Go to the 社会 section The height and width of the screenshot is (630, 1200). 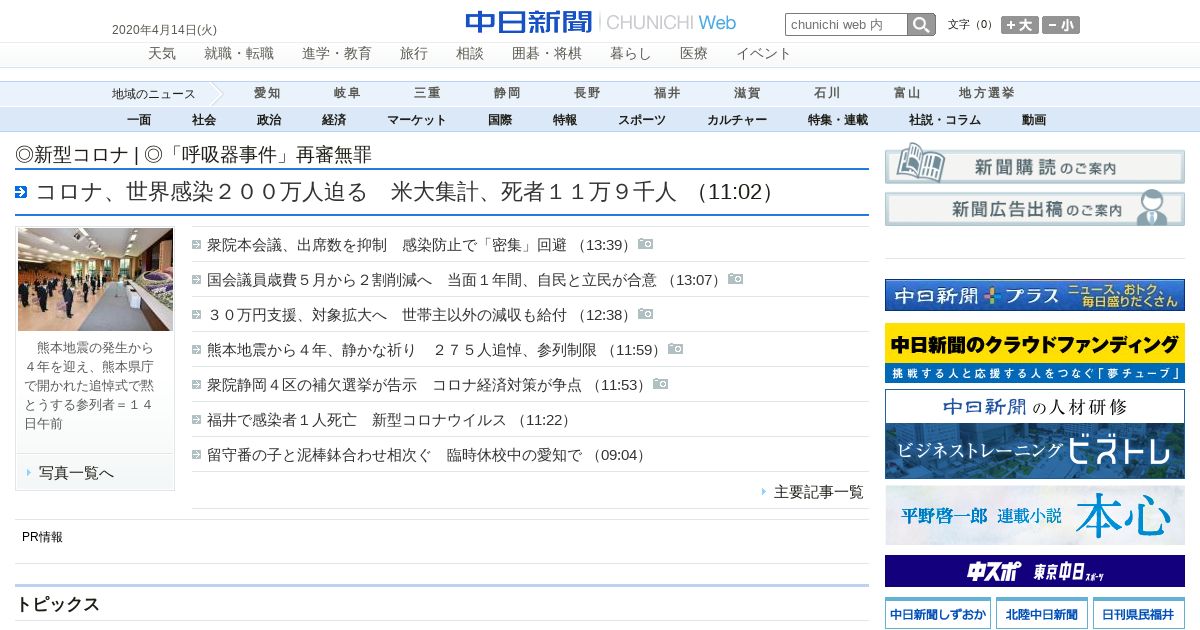click(204, 120)
